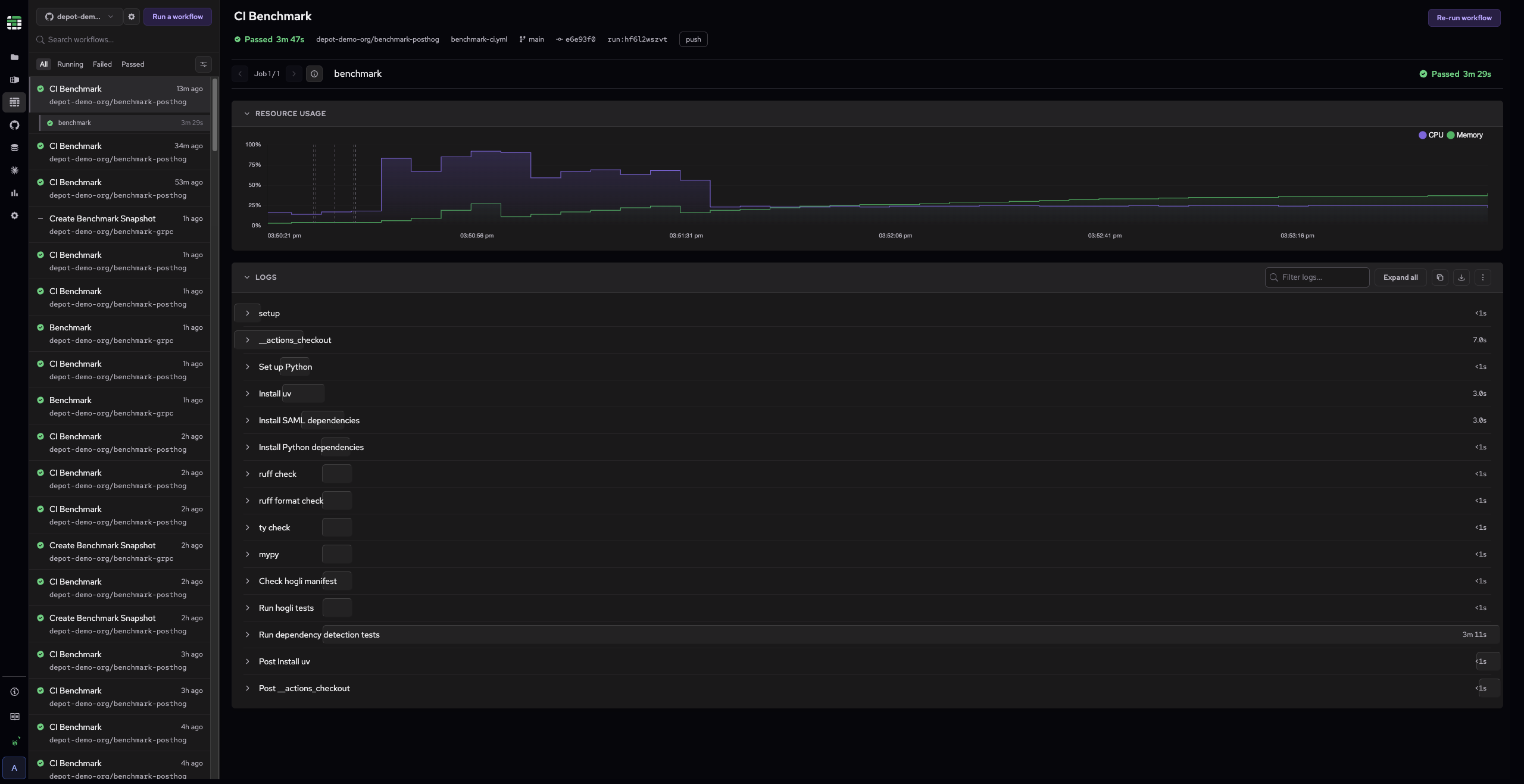Image resolution: width=1524 pixels, height=784 pixels.
Task: Open the workflow filter options toggle
Action: pos(203,64)
